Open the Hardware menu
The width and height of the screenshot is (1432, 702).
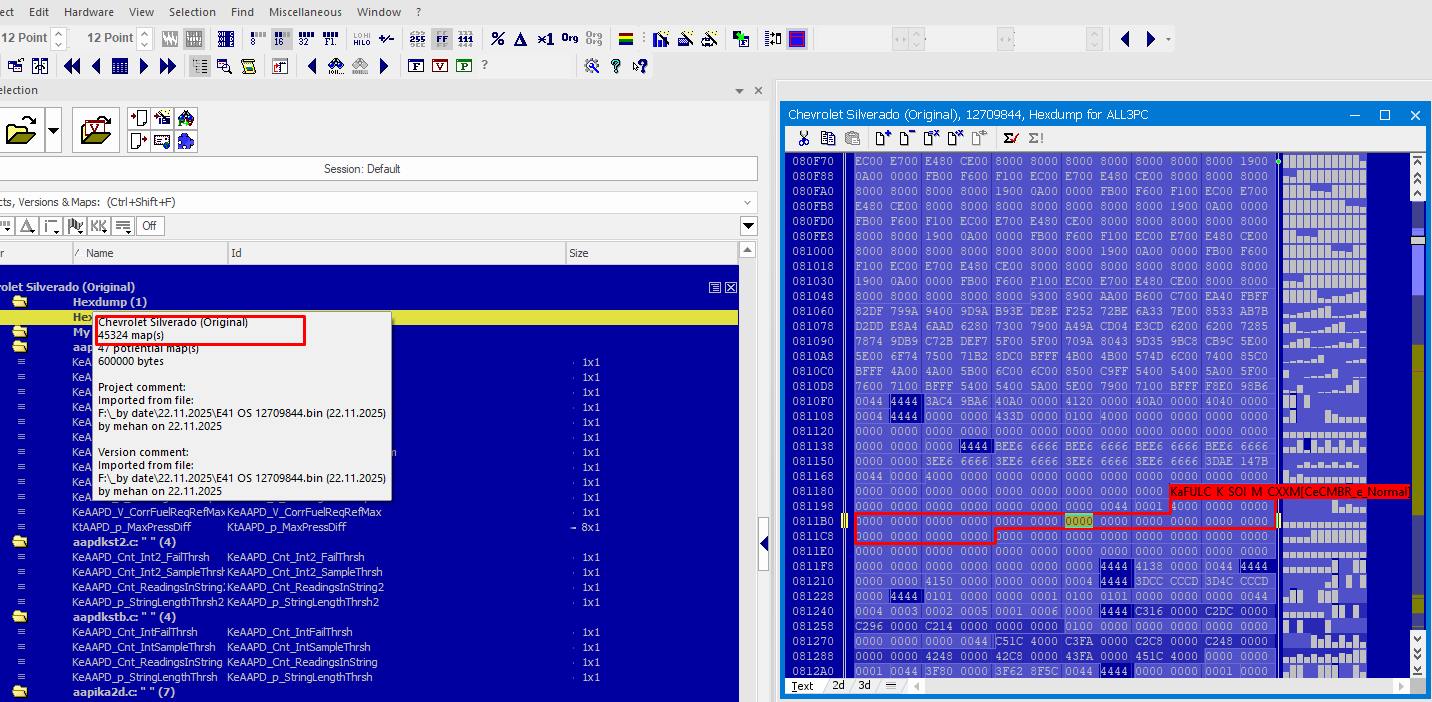click(x=89, y=12)
